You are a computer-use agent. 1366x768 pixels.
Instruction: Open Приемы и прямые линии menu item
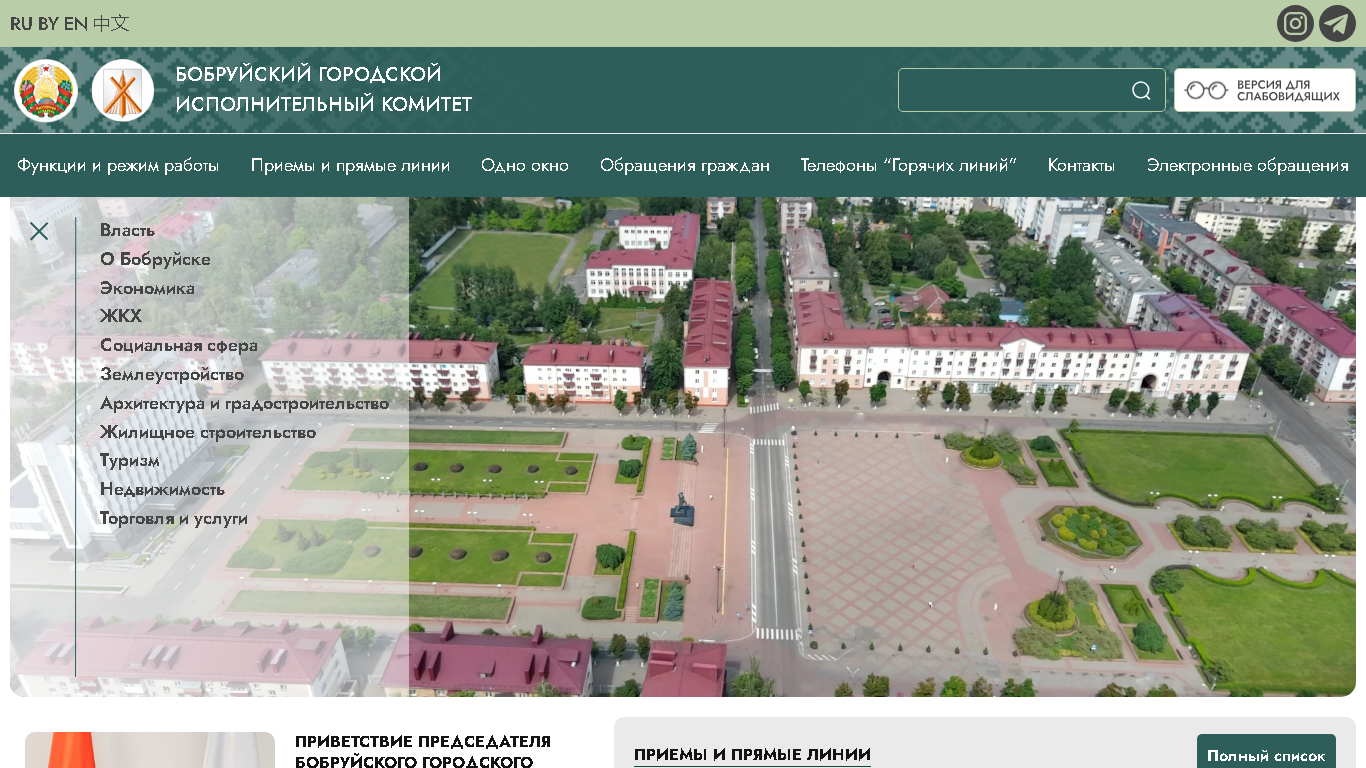click(350, 166)
